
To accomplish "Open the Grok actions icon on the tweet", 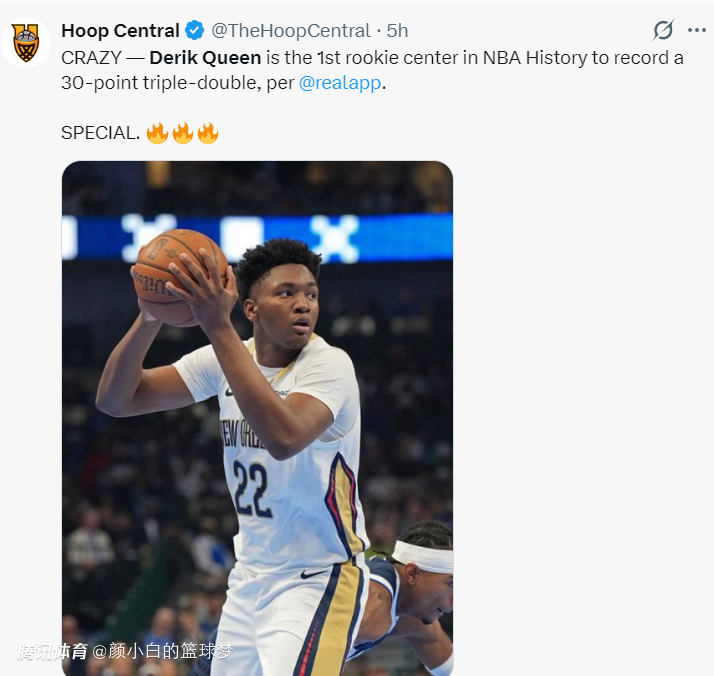I will pyautogui.click(x=663, y=30).
